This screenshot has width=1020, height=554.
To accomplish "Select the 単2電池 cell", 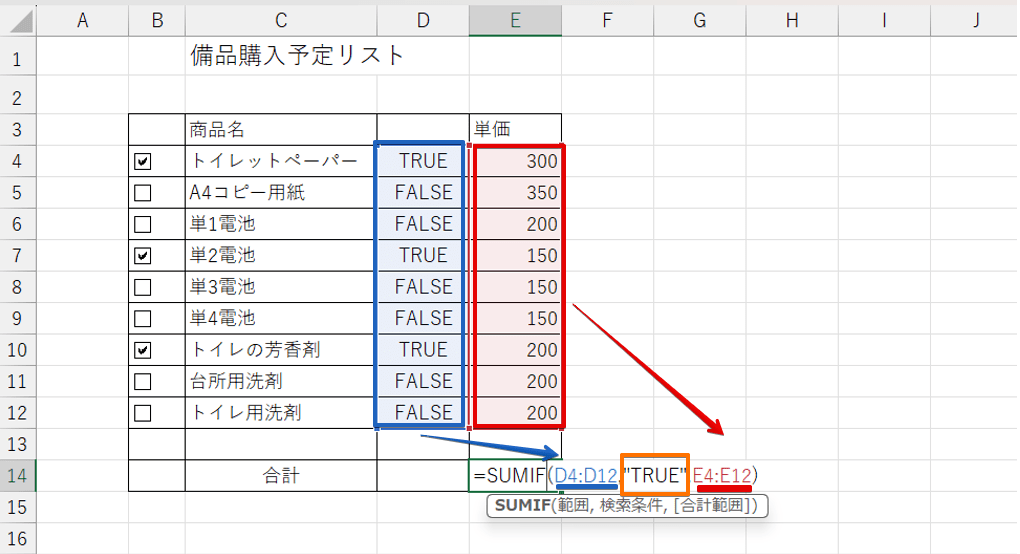I will coord(281,256).
